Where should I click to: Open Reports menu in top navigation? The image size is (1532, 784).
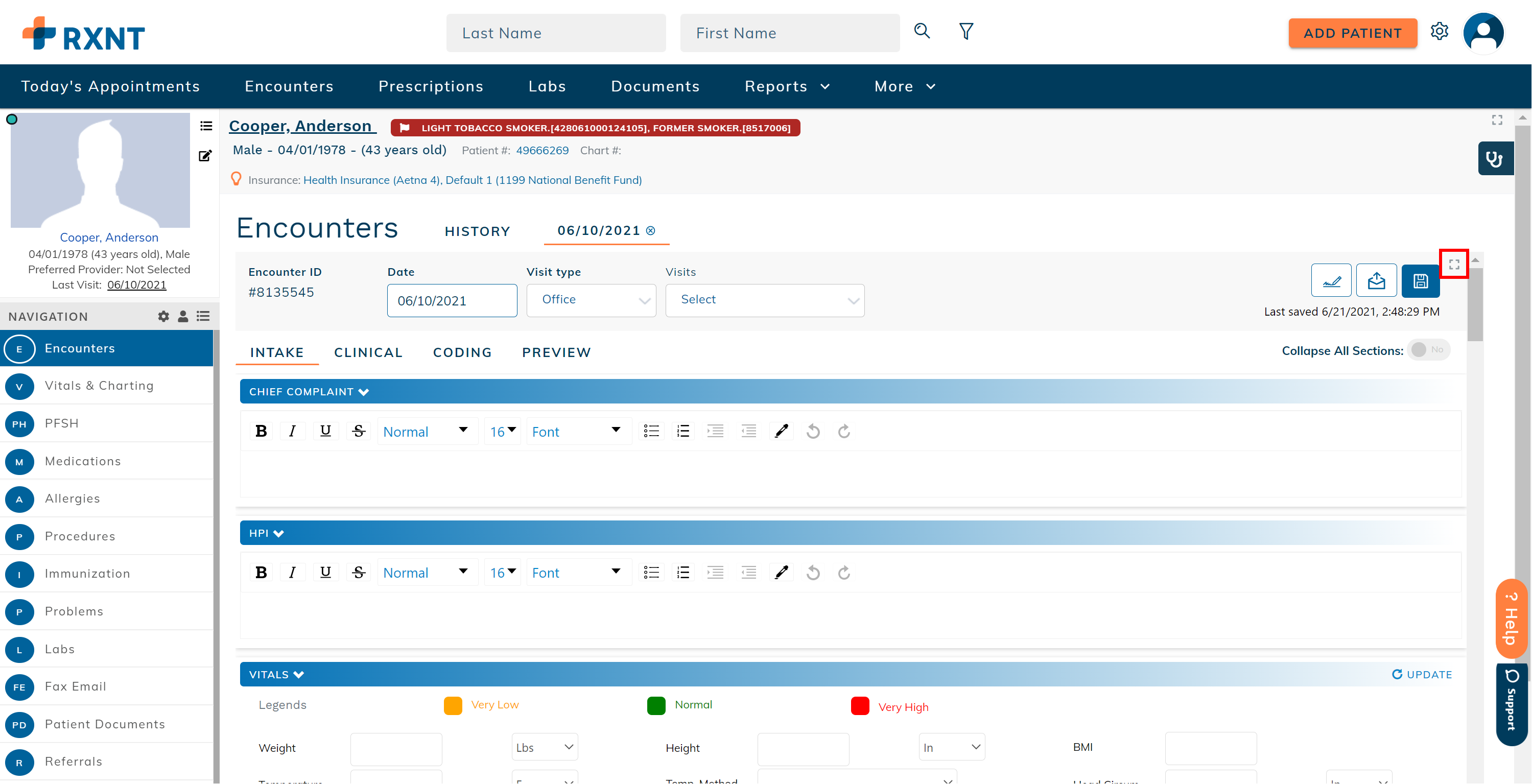(x=787, y=86)
